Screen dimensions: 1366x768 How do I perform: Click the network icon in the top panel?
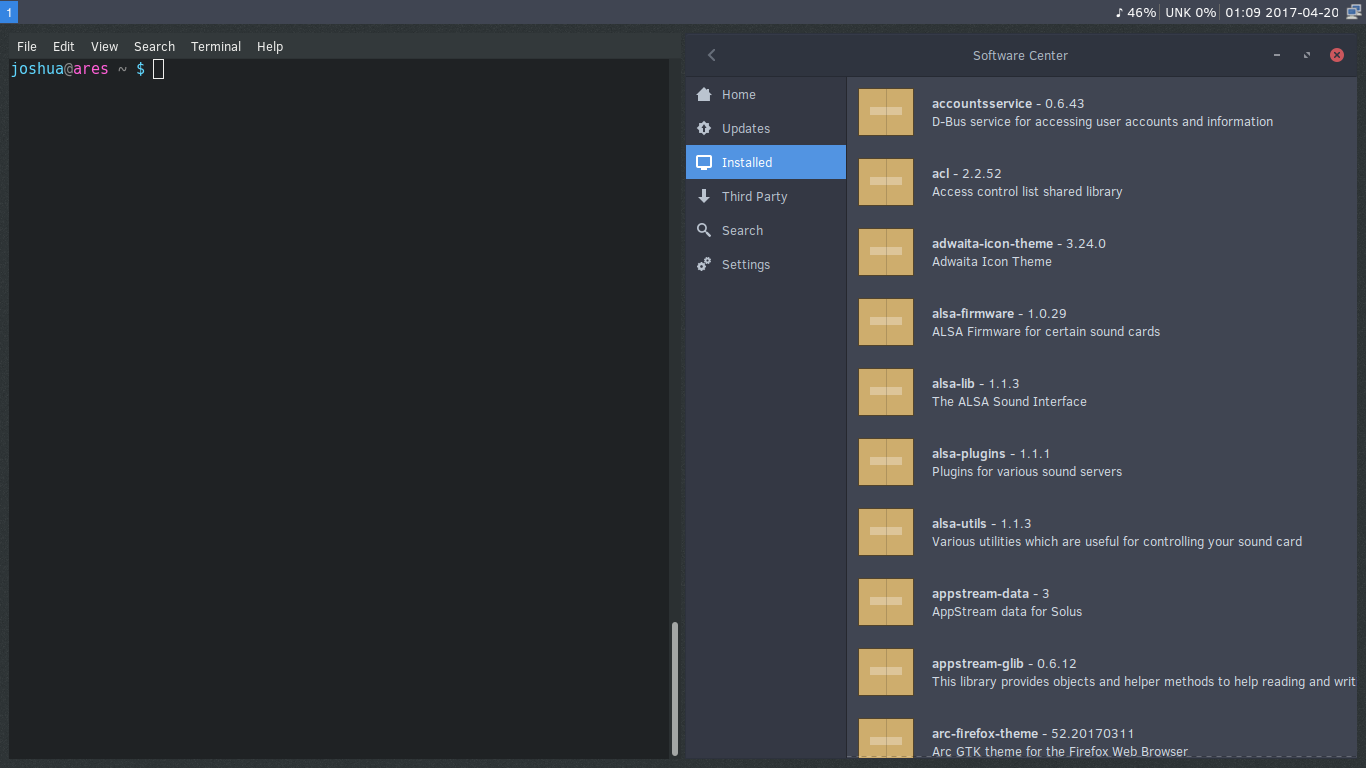tap(1353, 12)
